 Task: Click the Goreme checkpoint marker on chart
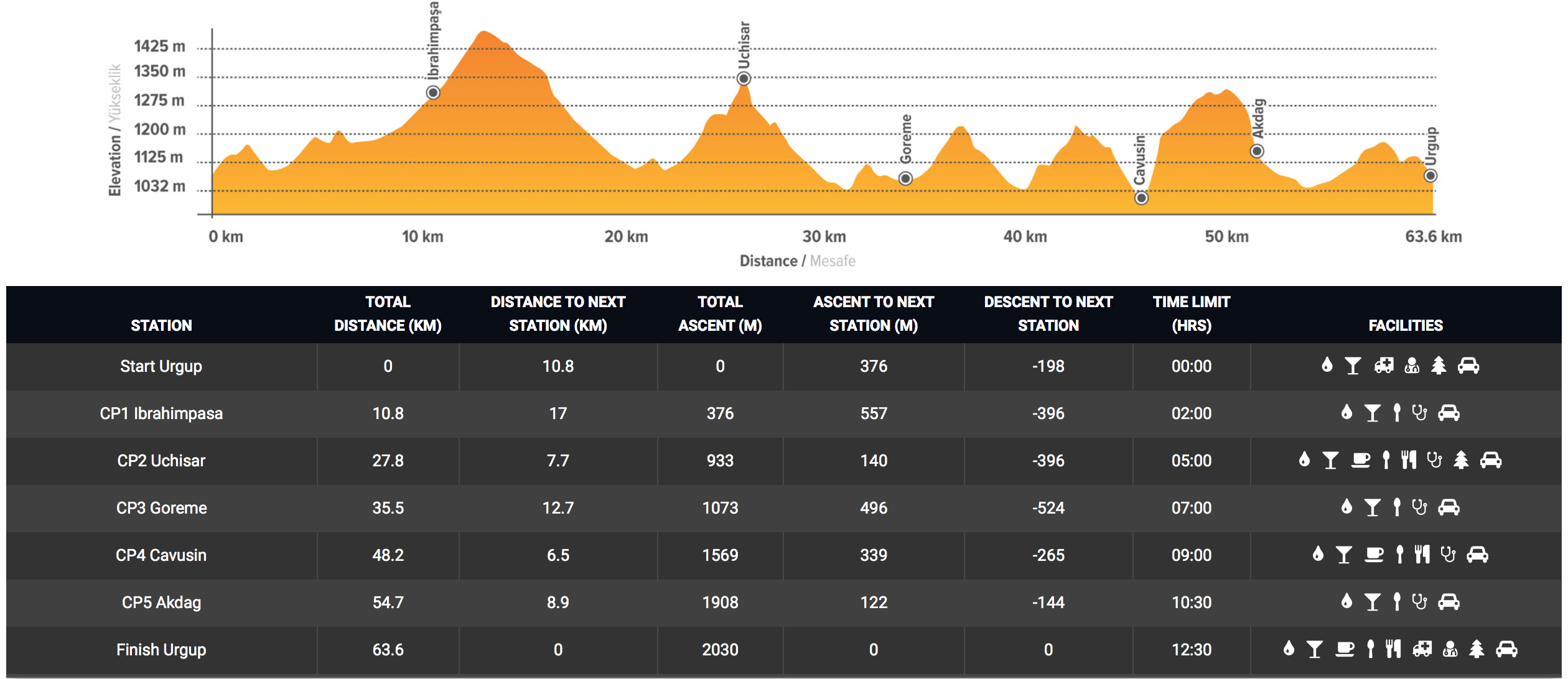pyautogui.click(x=906, y=179)
